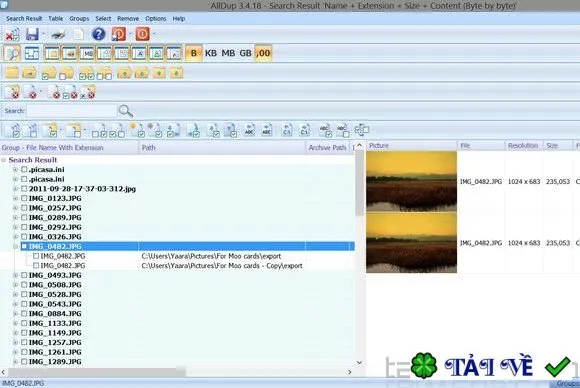Select the upper IMG_0482.JPG preview thumbnail
580x388 pixels.
(x=411, y=181)
